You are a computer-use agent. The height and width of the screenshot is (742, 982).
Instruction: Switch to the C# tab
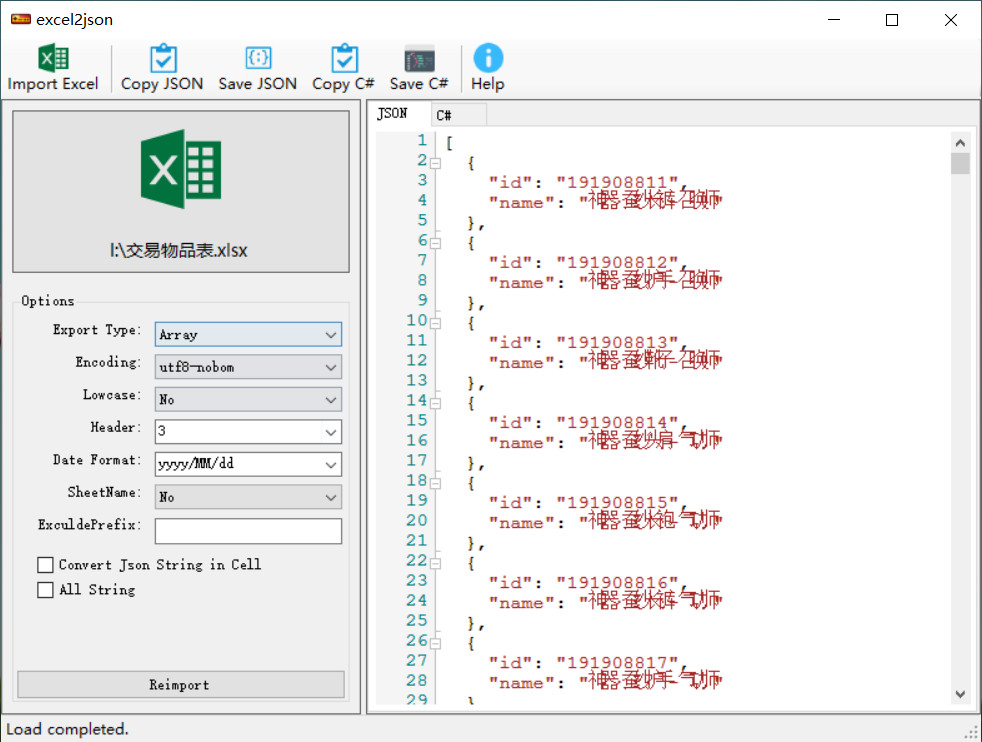pyautogui.click(x=444, y=115)
